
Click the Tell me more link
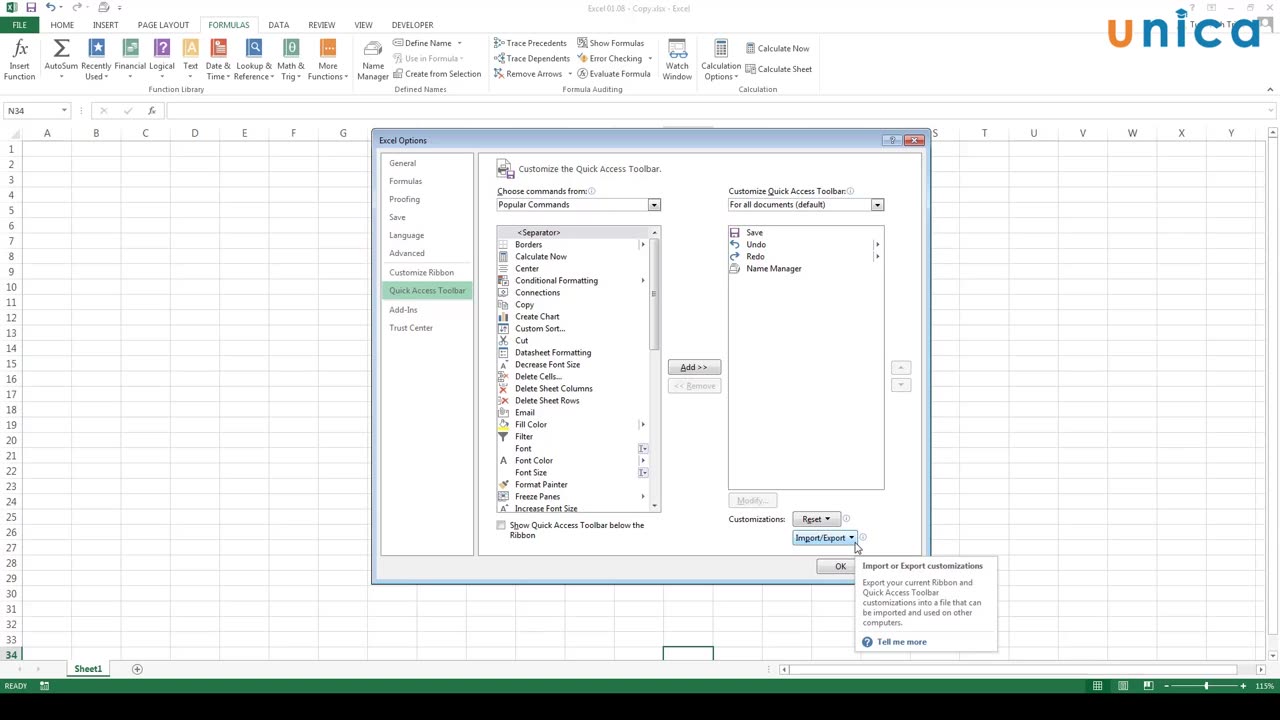tap(902, 642)
